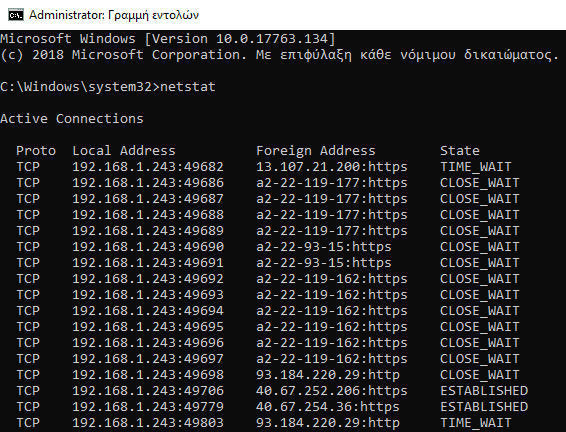The image size is (566, 432).
Task: Click the State column header
Action: [460, 150]
